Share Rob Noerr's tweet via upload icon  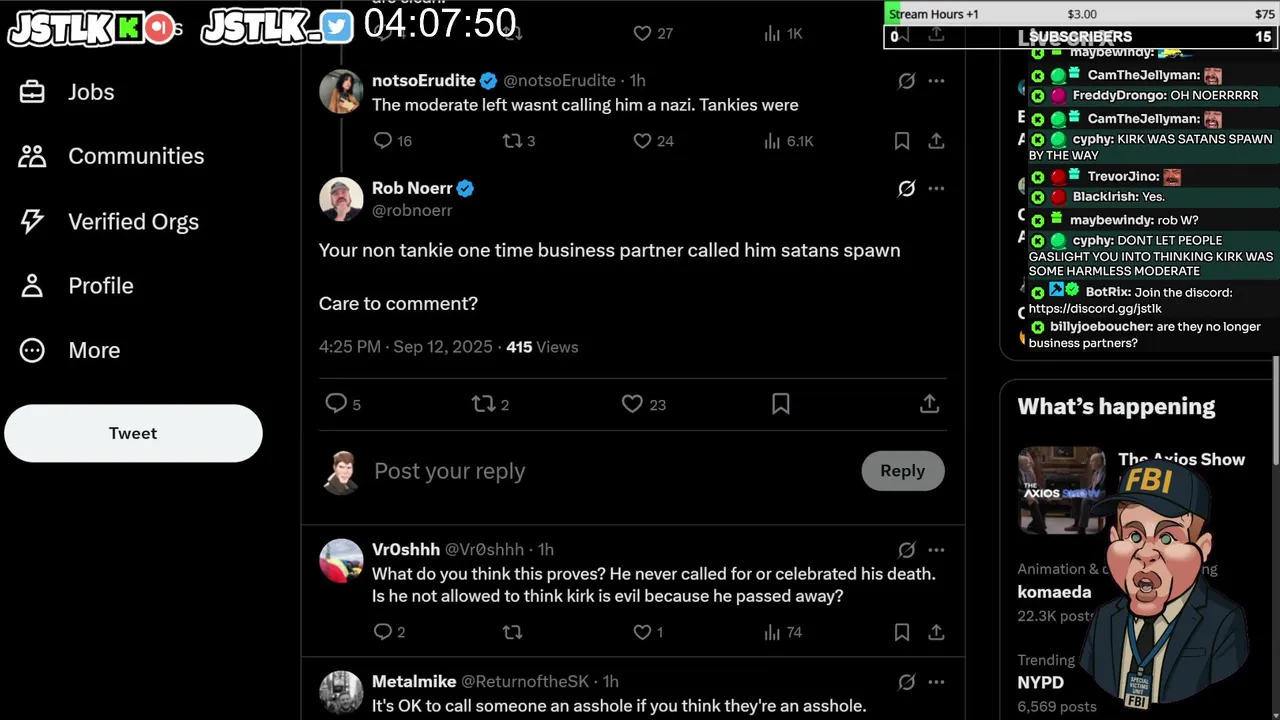(x=929, y=404)
